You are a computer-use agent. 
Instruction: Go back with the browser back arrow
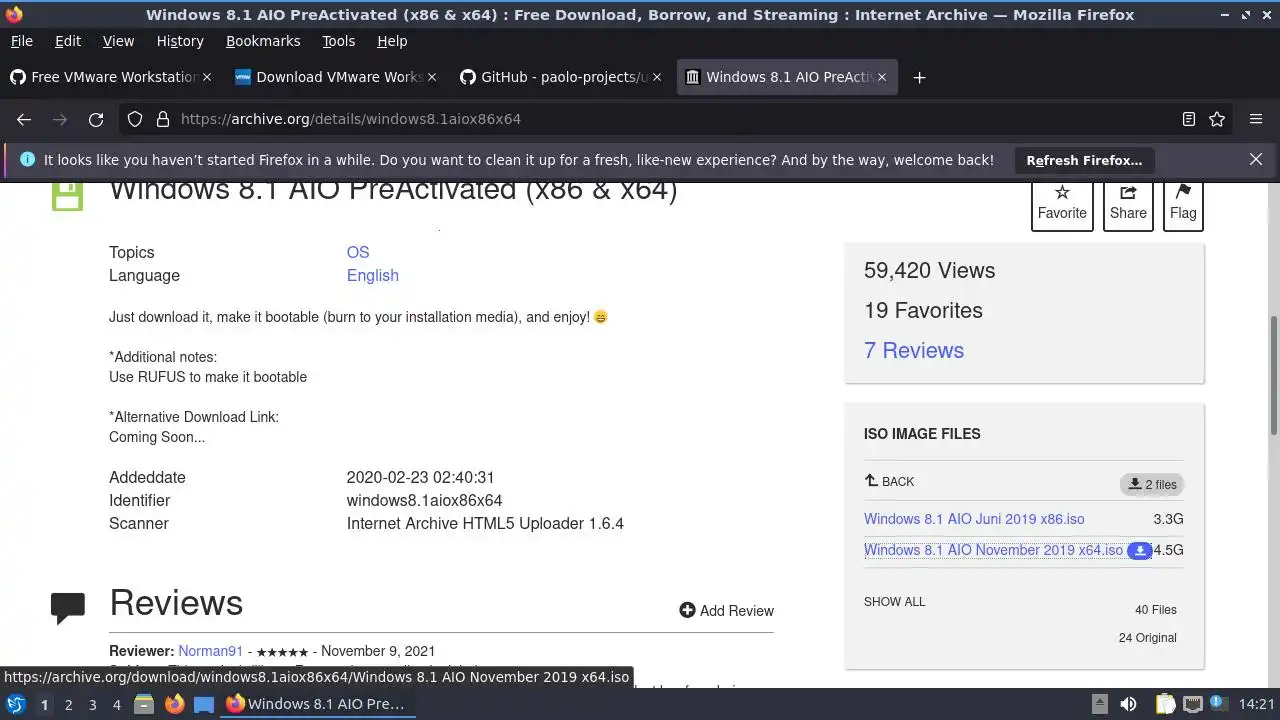tap(24, 119)
